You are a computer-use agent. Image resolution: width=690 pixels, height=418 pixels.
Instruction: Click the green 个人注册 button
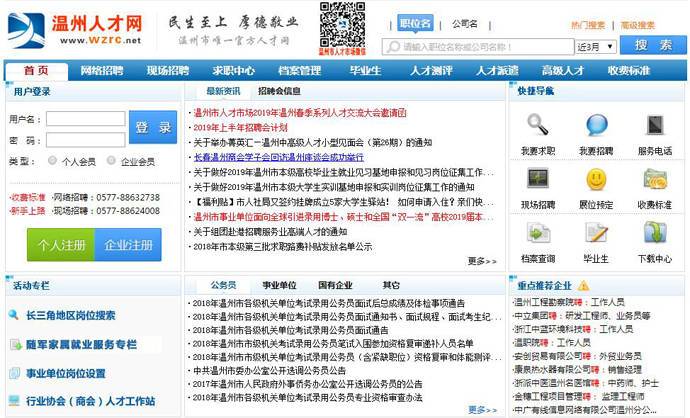60,244
